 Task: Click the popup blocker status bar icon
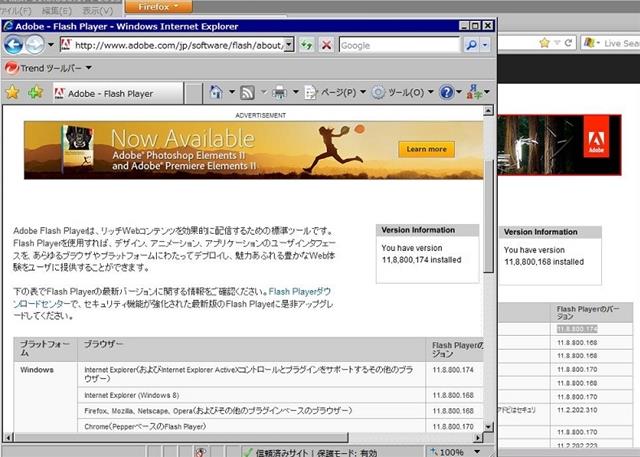click(200, 452)
